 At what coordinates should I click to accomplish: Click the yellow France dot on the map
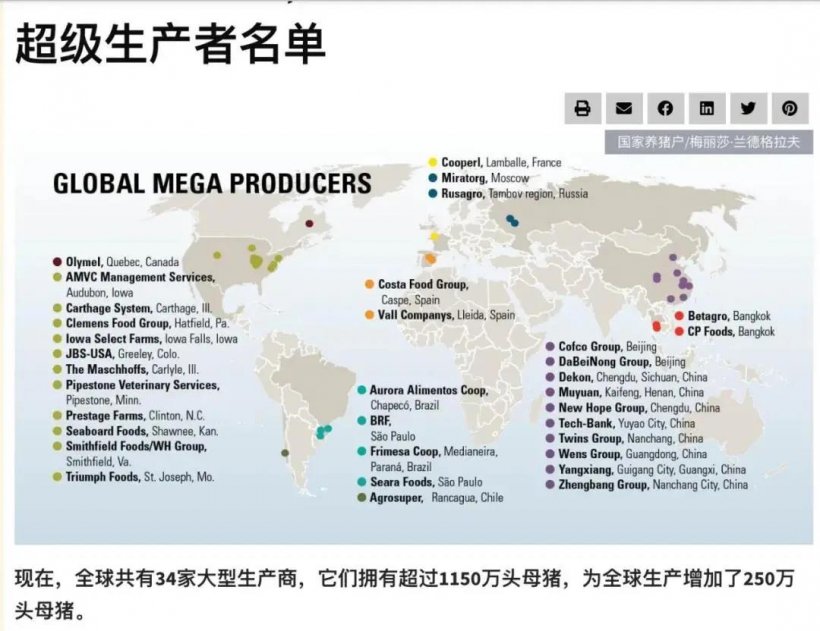tap(434, 236)
